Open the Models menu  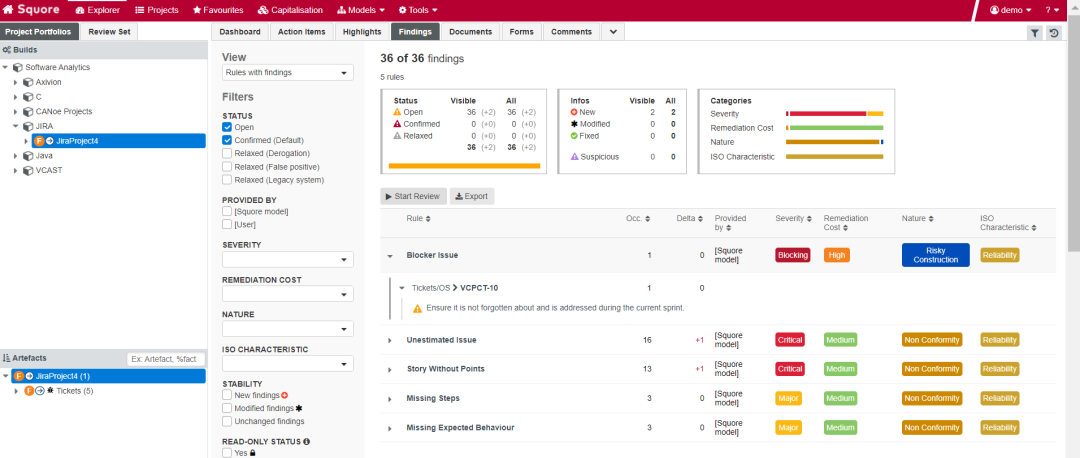coord(361,10)
